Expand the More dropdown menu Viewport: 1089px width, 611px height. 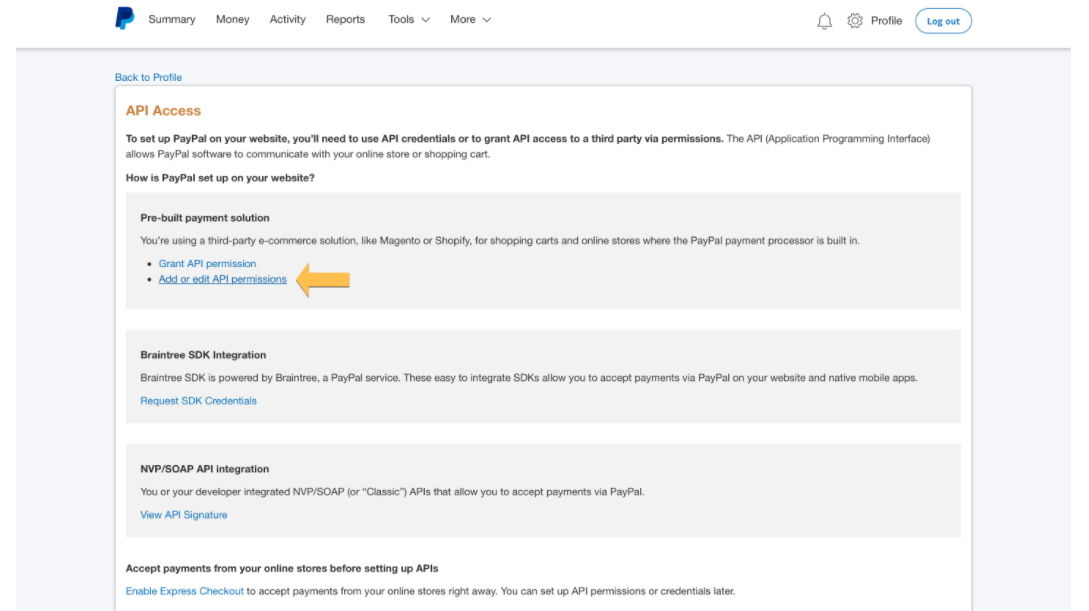click(x=470, y=19)
